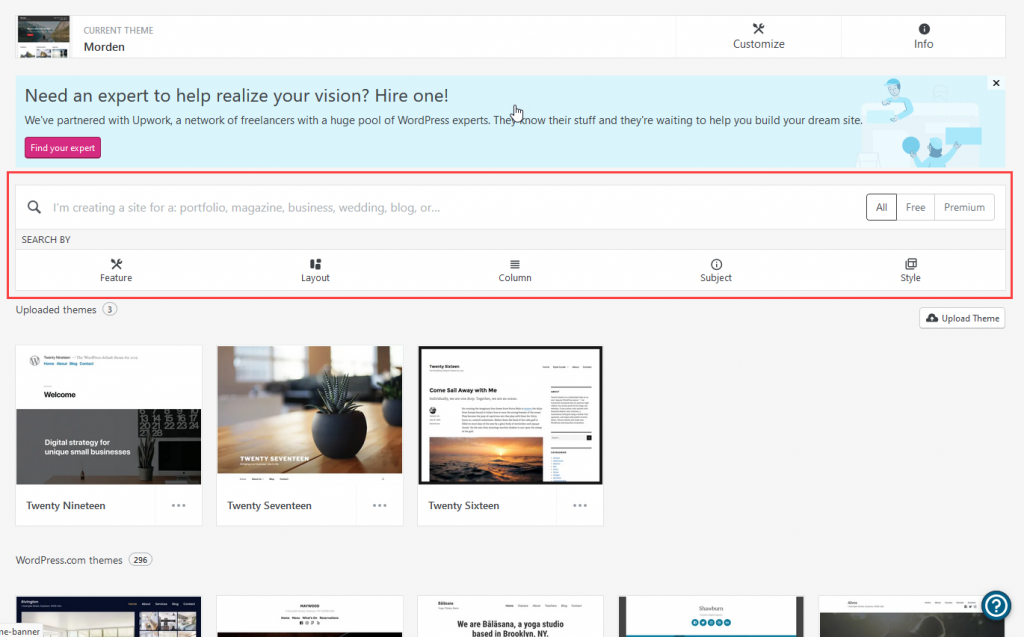This screenshot has height=637, width=1024.
Task: Click the theme search input field
Action: coord(450,207)
